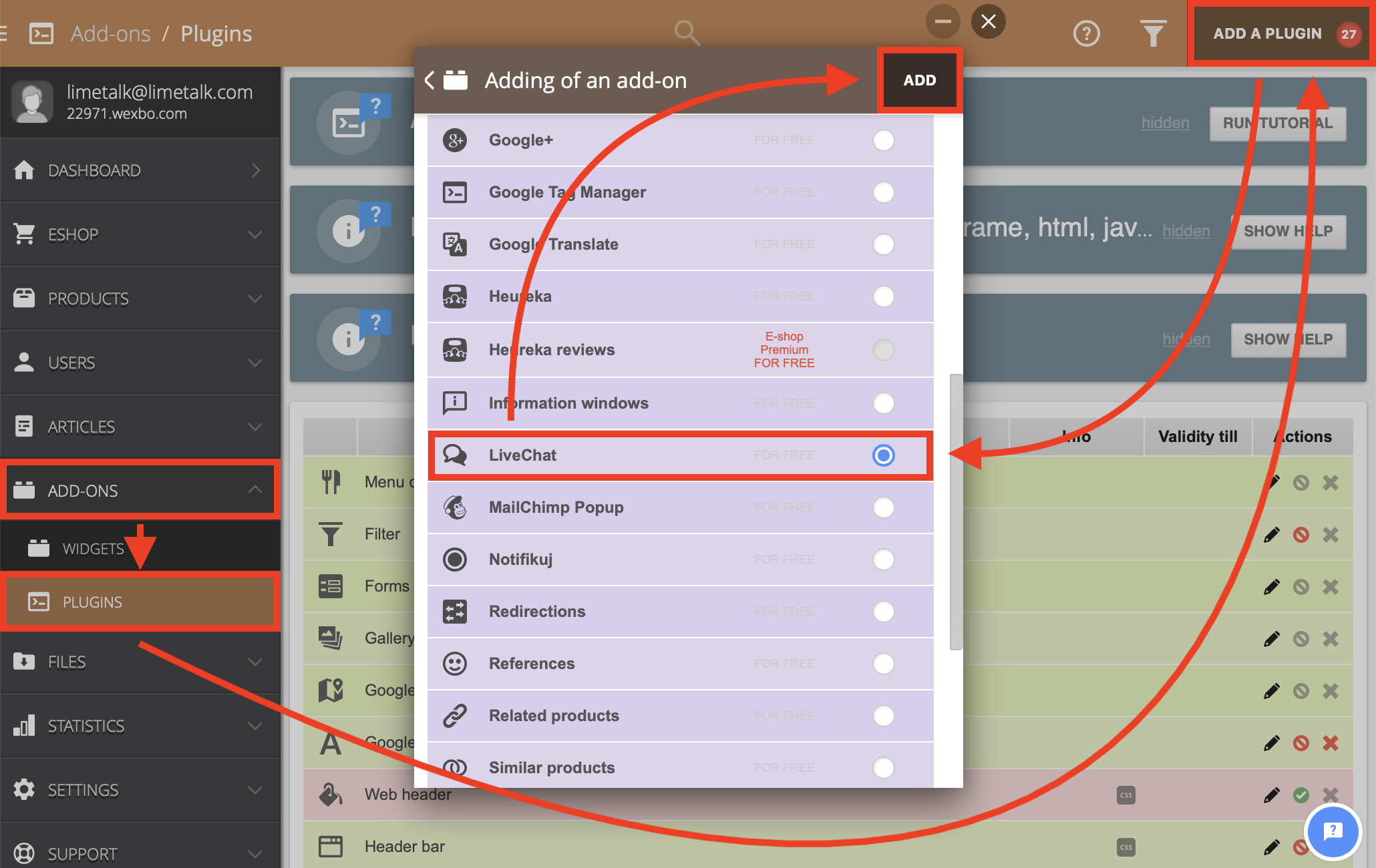Click the Information windows icon
The height and width of the screenshot is (868, 1376).
455,403
